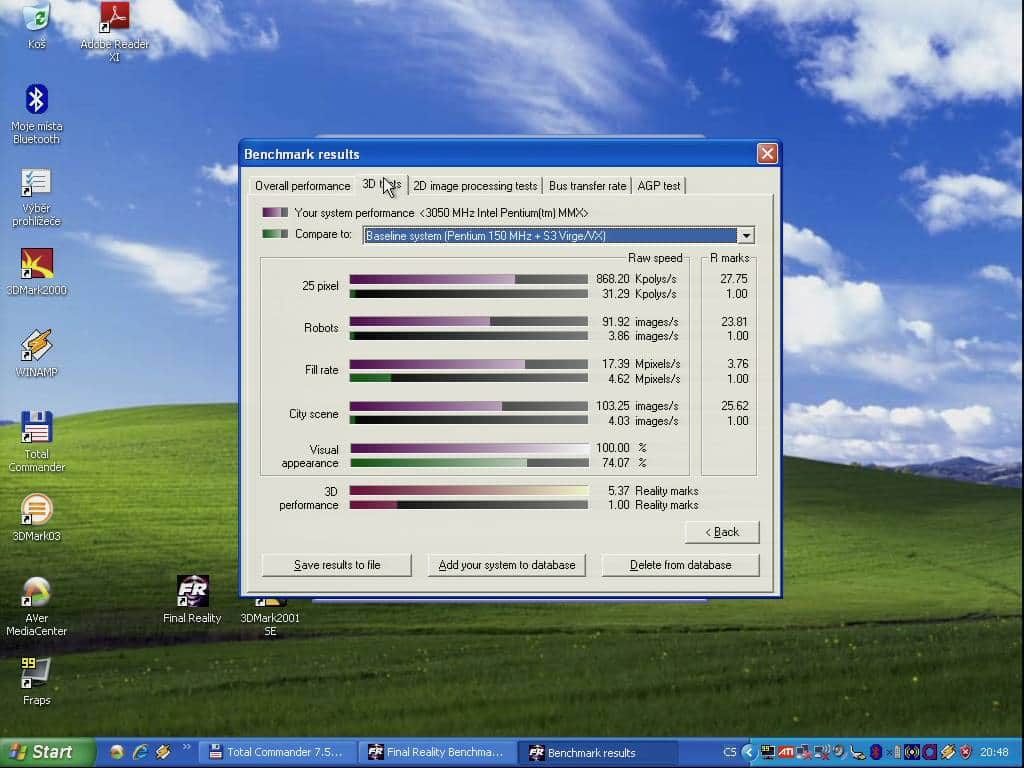The height and width of the screenshot is (768, 1024).
Task: Switch to Total Commander 7.5 taskbar window
Action: 279,753
